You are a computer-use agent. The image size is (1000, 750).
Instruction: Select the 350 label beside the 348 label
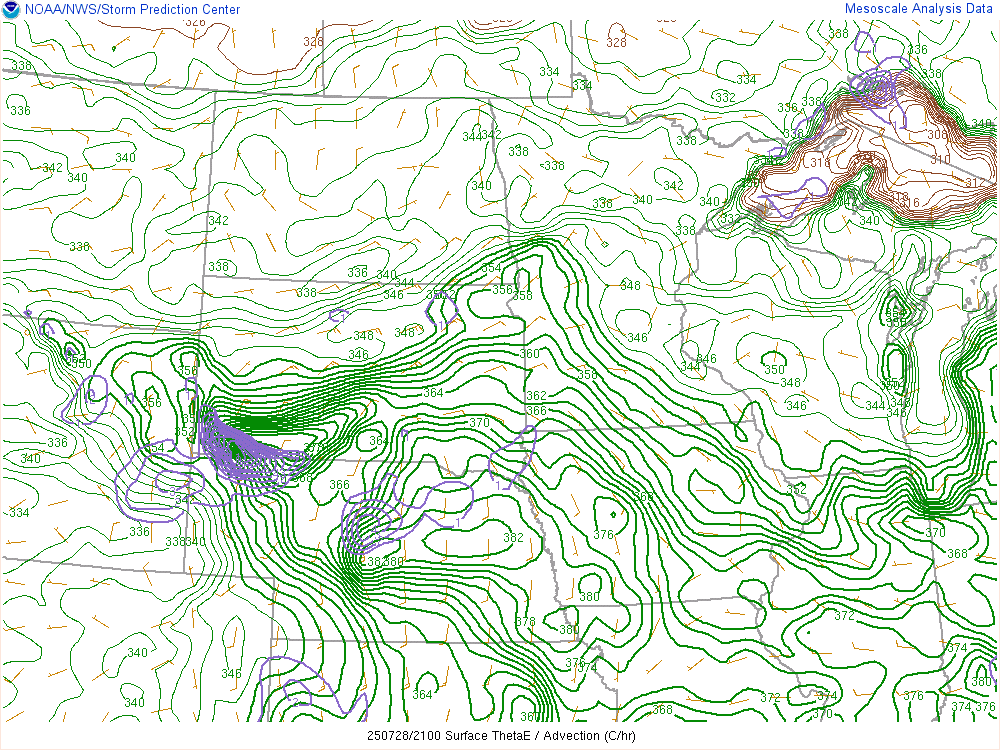[x=774, y=370]
